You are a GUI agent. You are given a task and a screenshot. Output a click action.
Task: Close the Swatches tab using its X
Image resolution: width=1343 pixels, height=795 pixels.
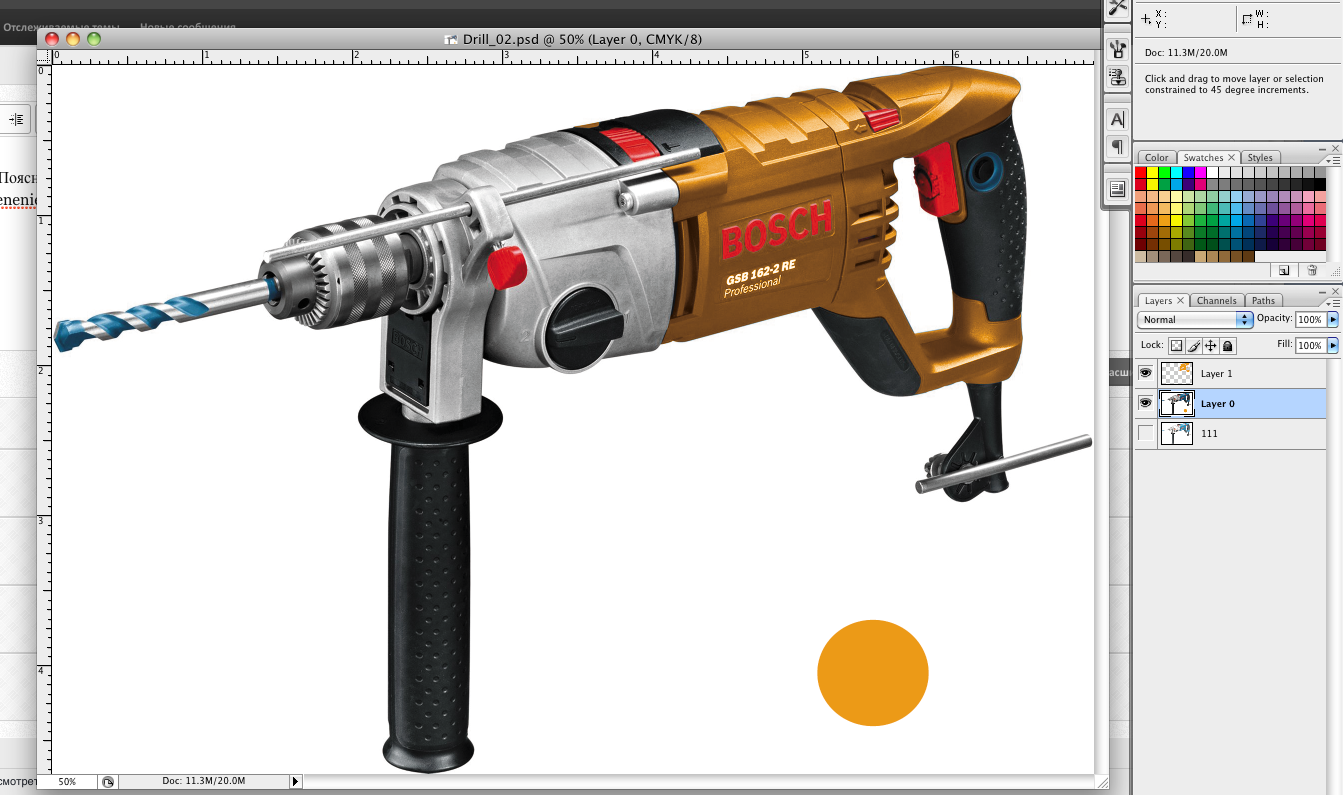pyautogui.click(x=1232, y=158)
